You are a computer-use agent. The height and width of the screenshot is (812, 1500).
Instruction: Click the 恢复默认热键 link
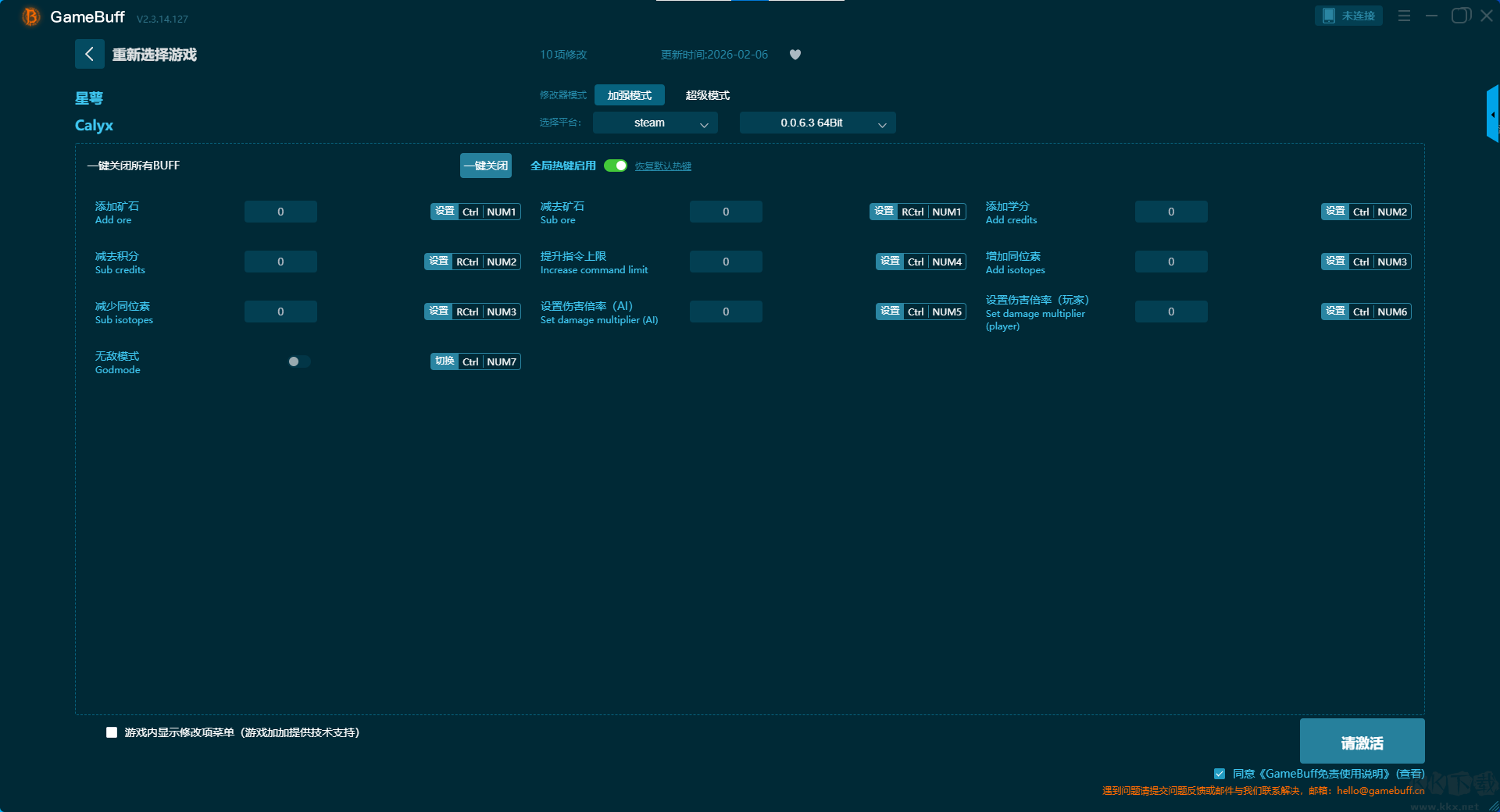[x=662, y=166]
